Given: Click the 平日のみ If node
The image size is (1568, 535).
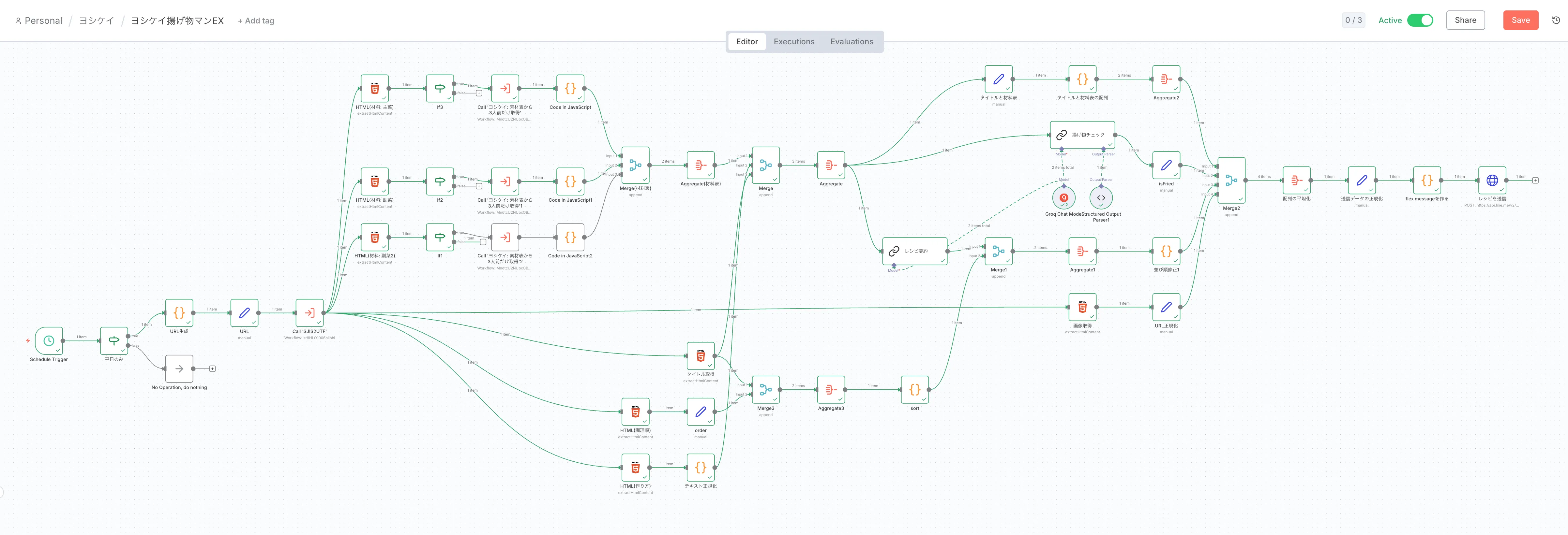Looking at the screenshot, I should [x=114, y=340].
